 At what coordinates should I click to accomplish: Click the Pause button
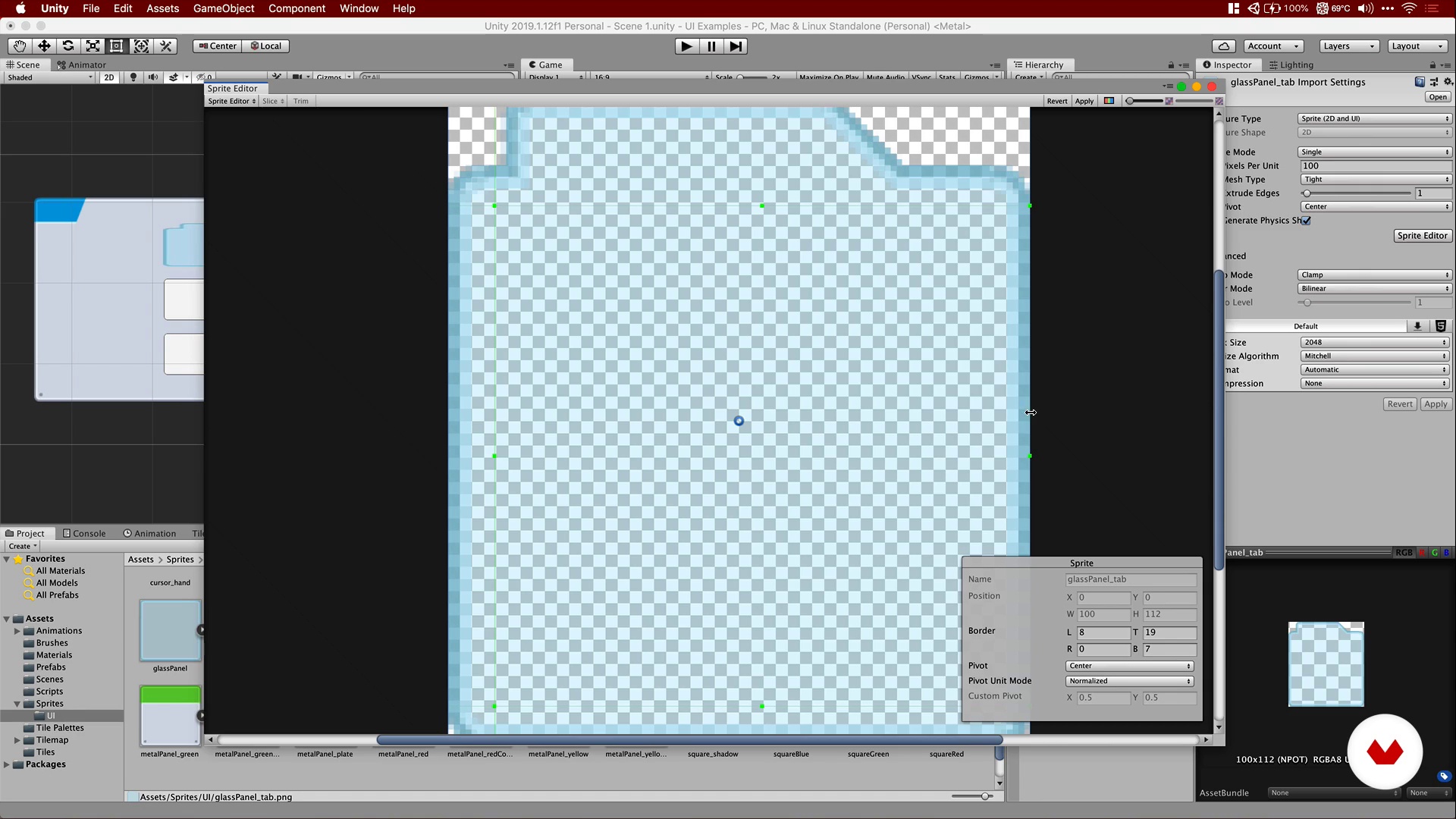tap(711, 46)
